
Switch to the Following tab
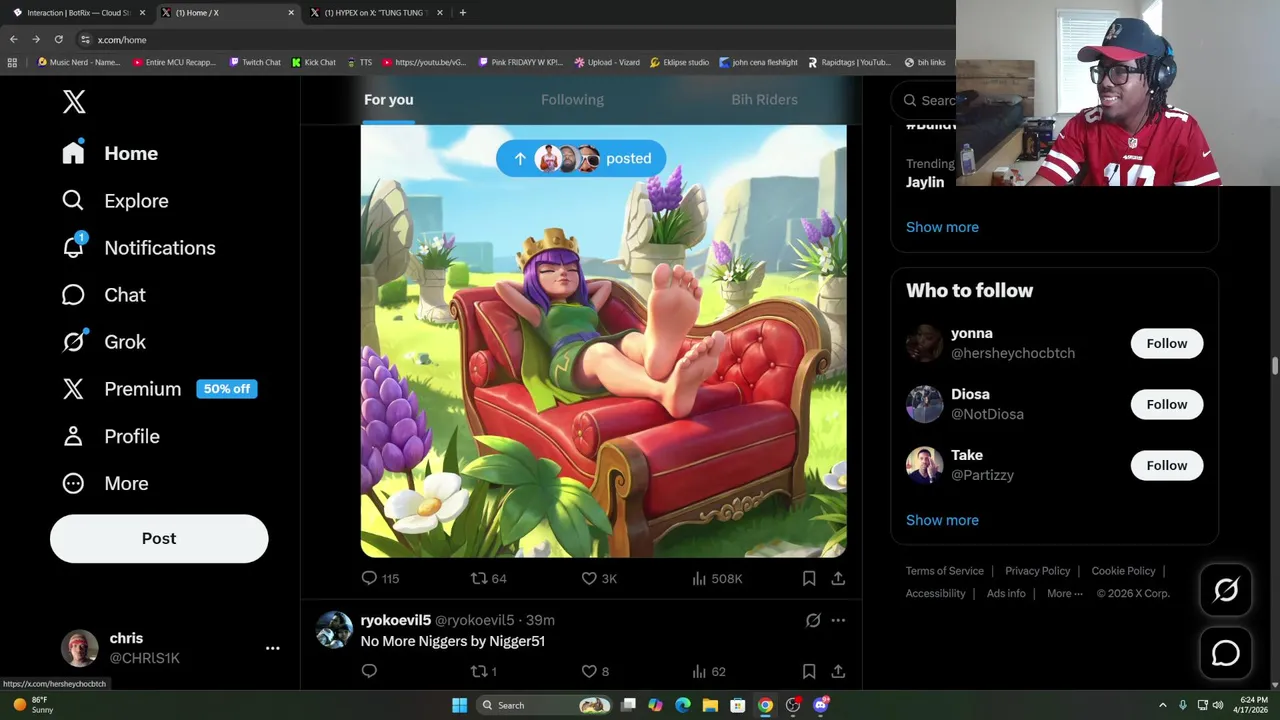(x=572, y=99)
